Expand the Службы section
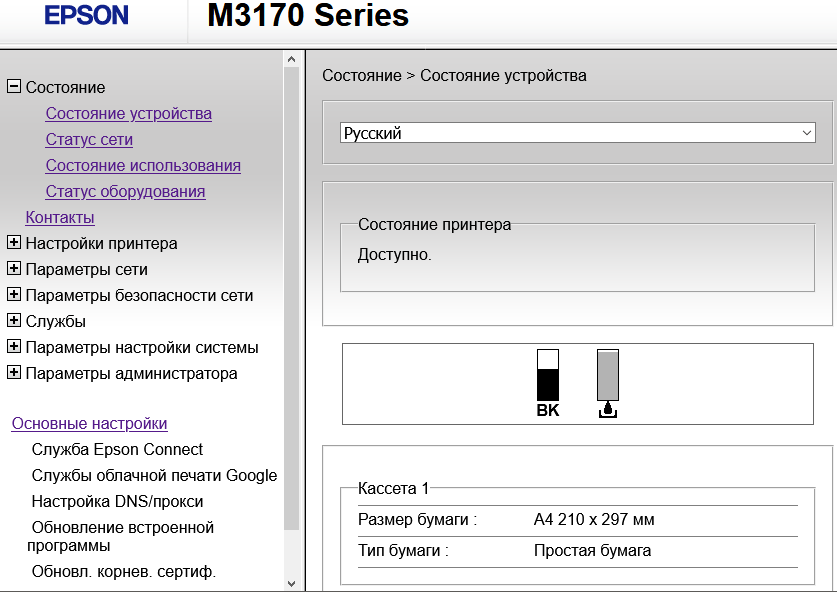Screen dimensions: 837x592 pyautogui.click(x=14, y=321)
